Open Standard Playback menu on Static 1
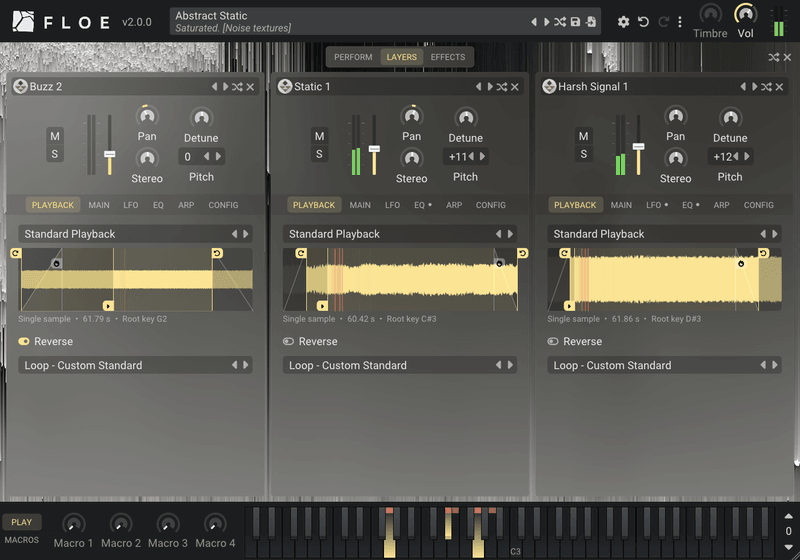This screenshot has width=800, height=560. [x=399, y=234]
